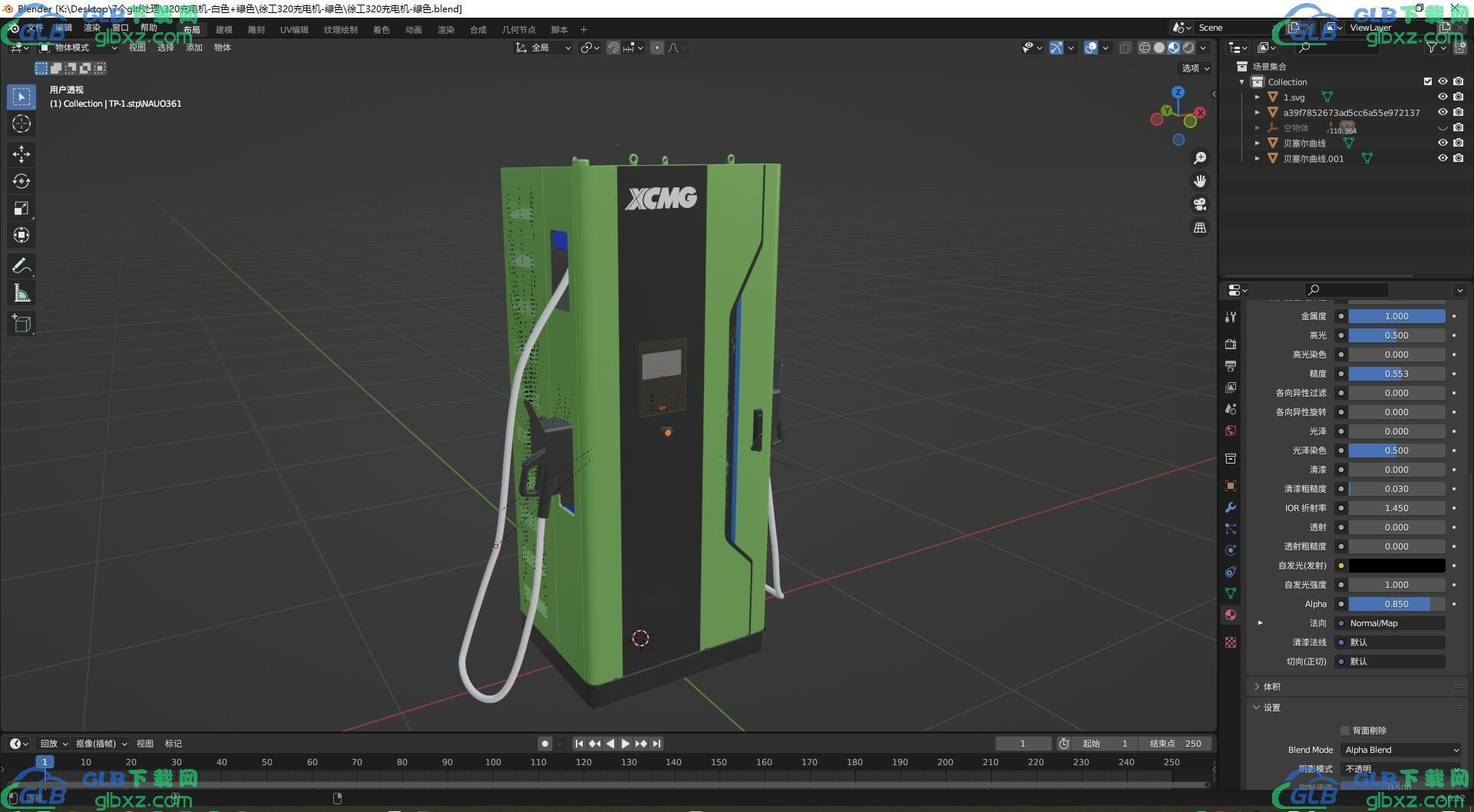Select the Annotate pencil tool
The image size is (1474, 812).
coord(21,266)
